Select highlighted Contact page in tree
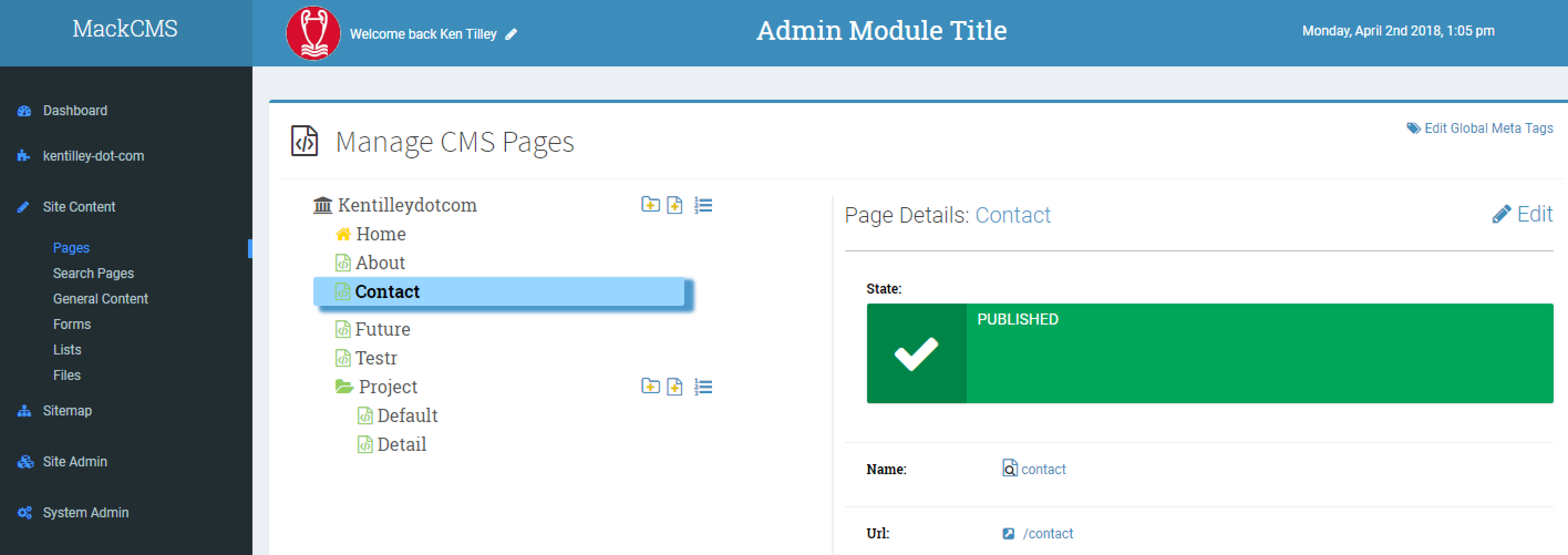 pos(498,292)
